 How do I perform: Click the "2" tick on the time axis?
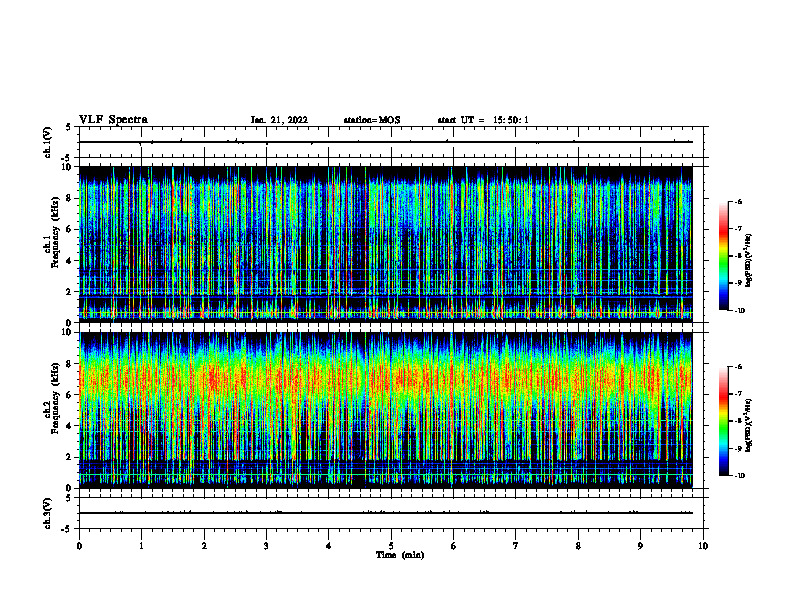204,546
